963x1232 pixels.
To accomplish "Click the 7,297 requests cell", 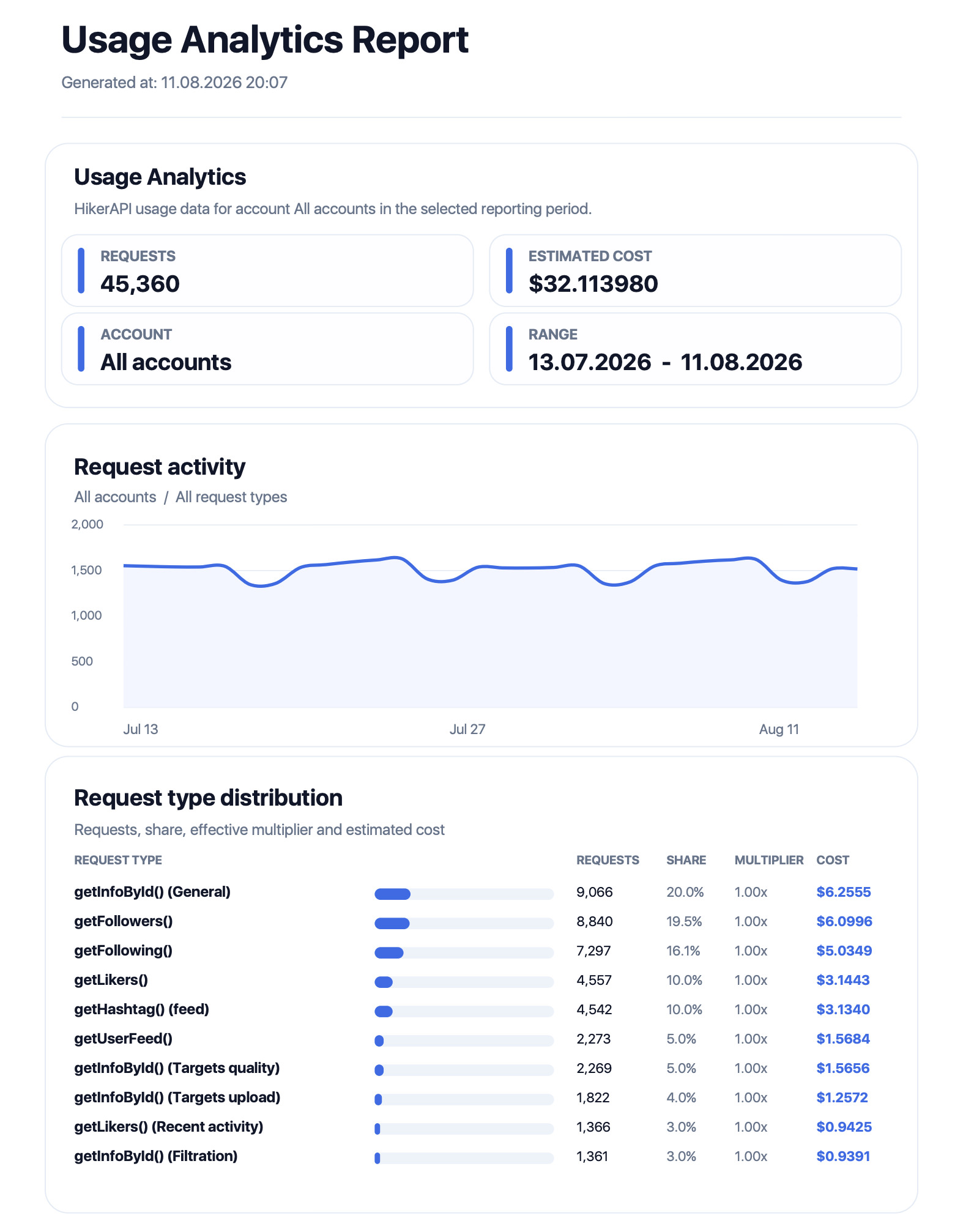I will [x=593, y=951].
